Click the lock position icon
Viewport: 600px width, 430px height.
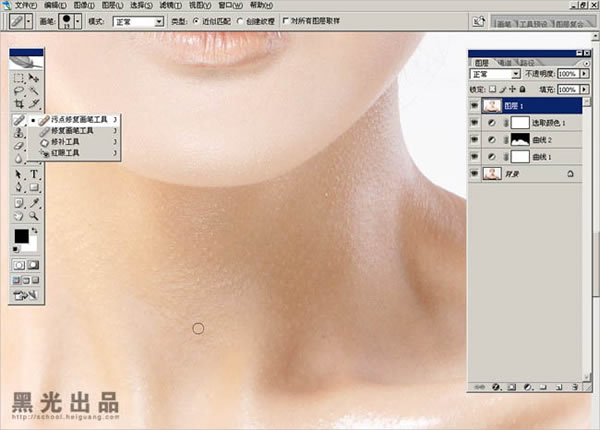(512, 89)
